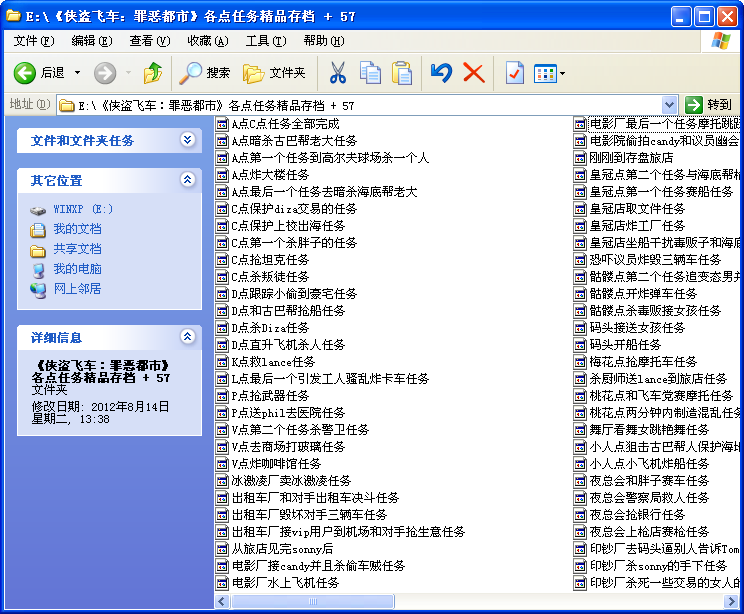Select file icon of C点抢坦克任务
Viewport: 744px width, 614px height.
tap(222, 260)
